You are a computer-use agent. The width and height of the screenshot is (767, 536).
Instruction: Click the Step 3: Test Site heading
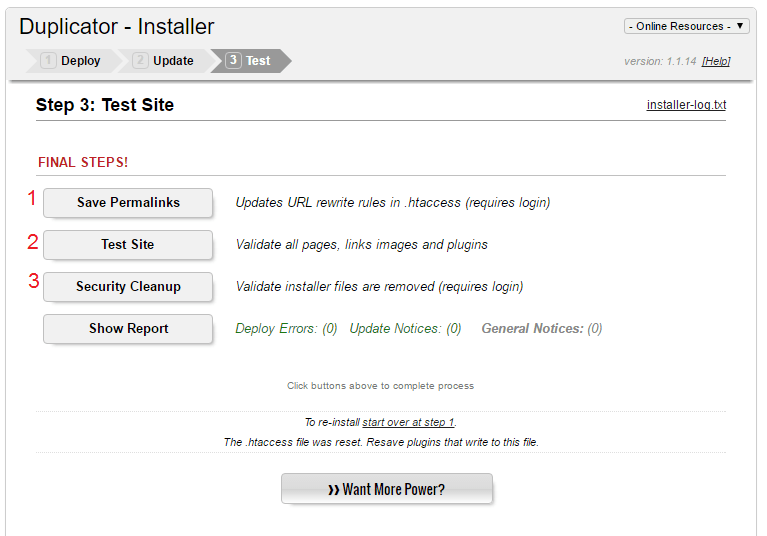pos(105,105)
